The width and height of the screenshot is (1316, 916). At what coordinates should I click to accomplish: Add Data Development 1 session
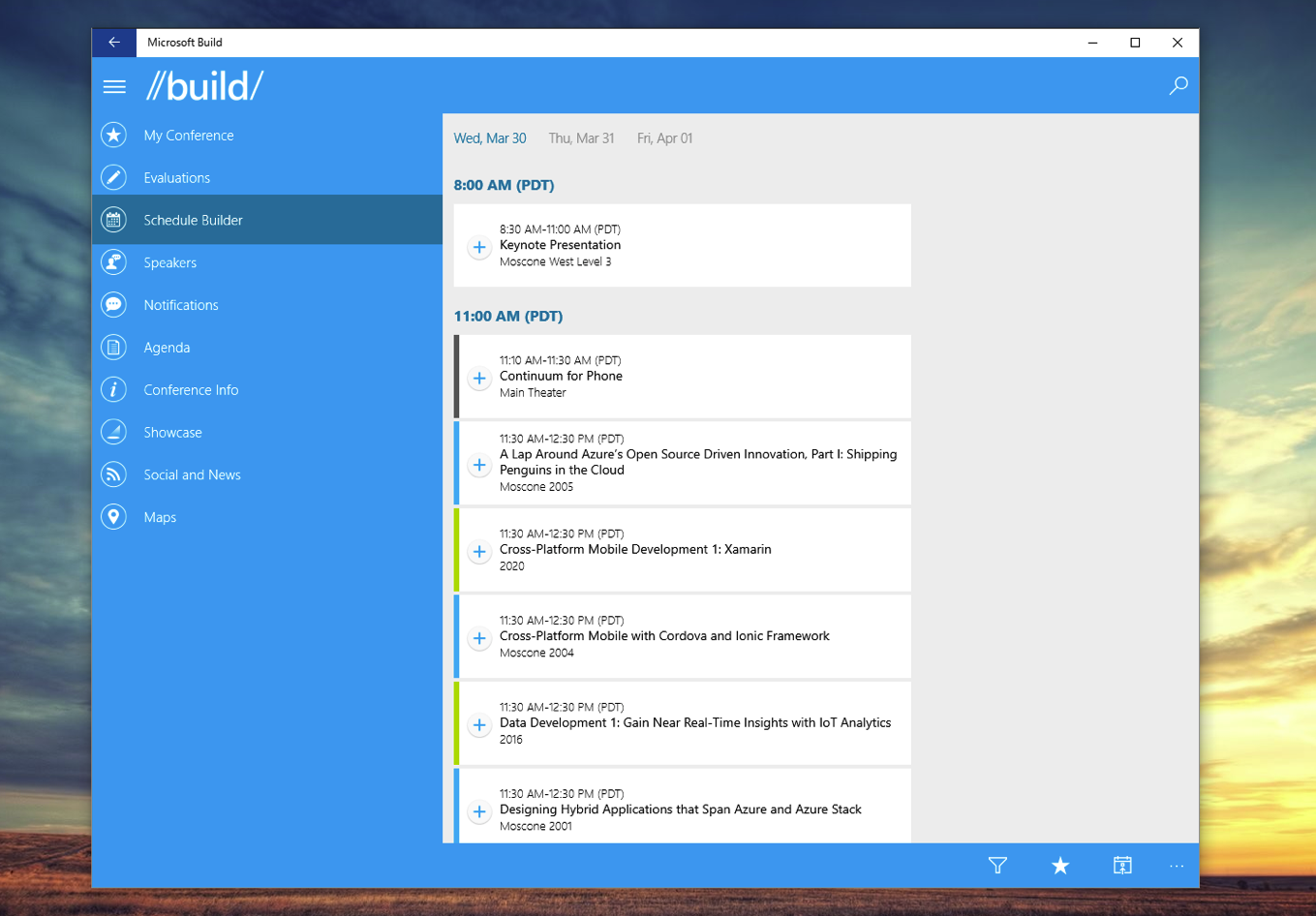[479, 724]
